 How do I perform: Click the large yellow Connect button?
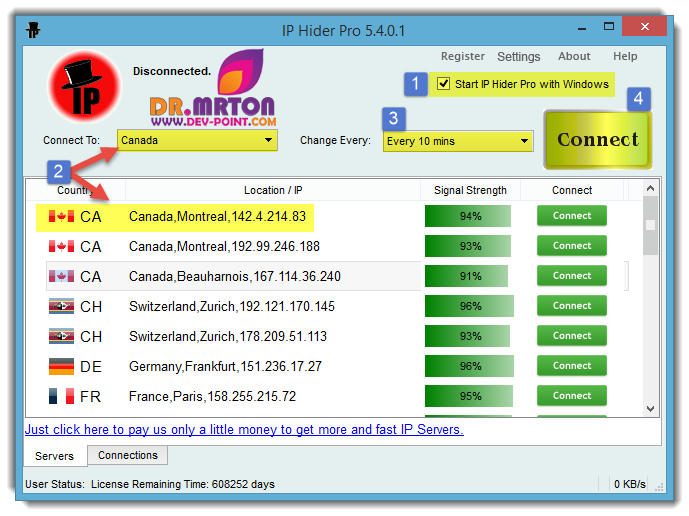click(x=598, y=140)
